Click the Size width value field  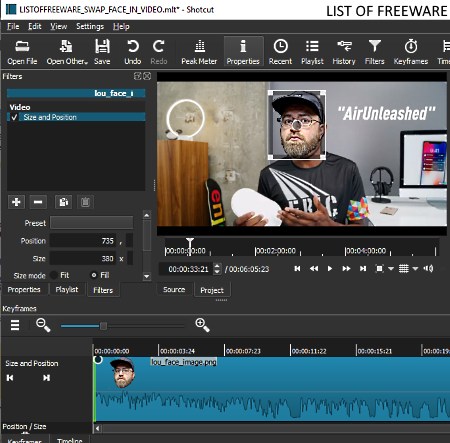tap(83, 258)
